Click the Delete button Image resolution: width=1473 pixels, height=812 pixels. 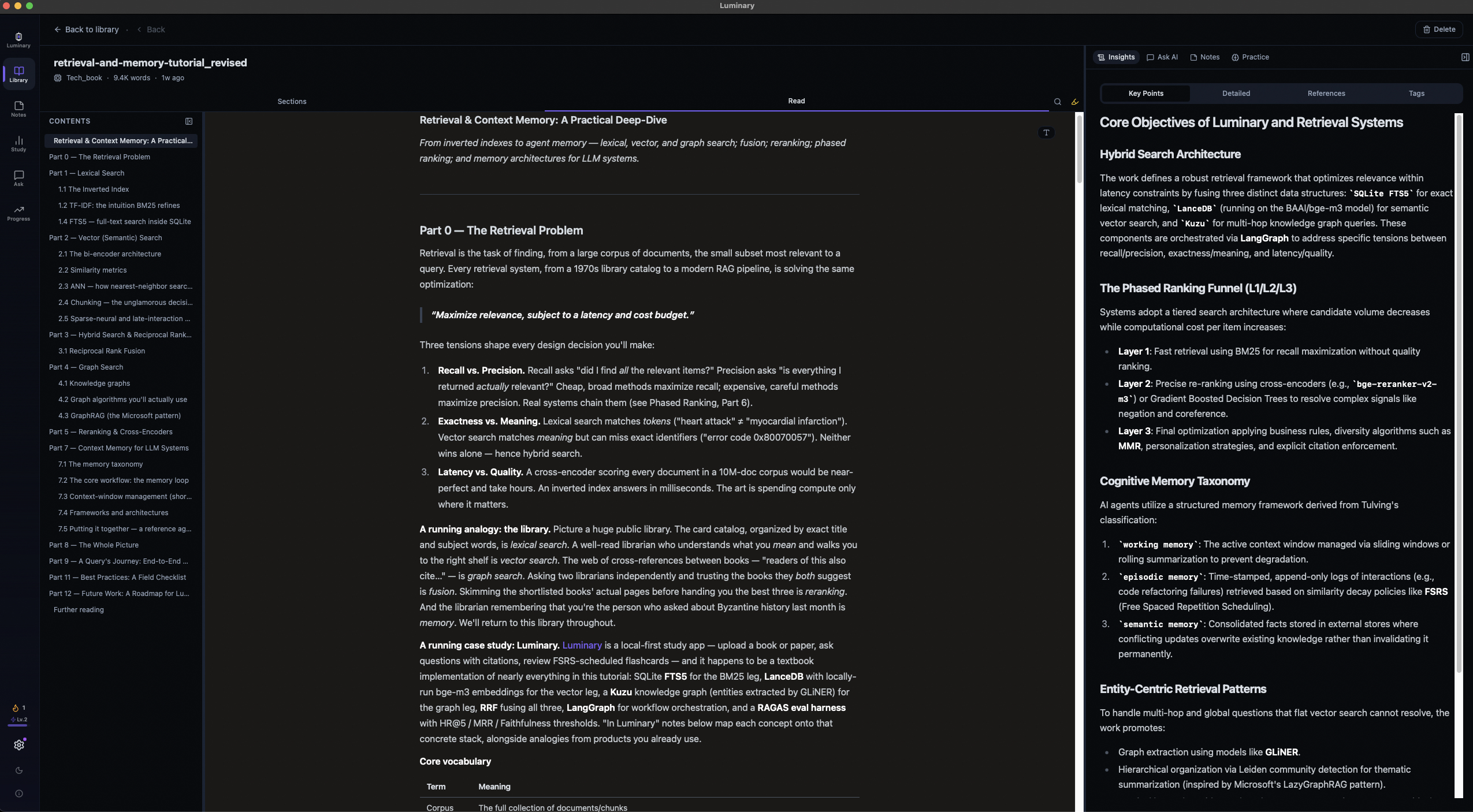tap(1439, 29)
